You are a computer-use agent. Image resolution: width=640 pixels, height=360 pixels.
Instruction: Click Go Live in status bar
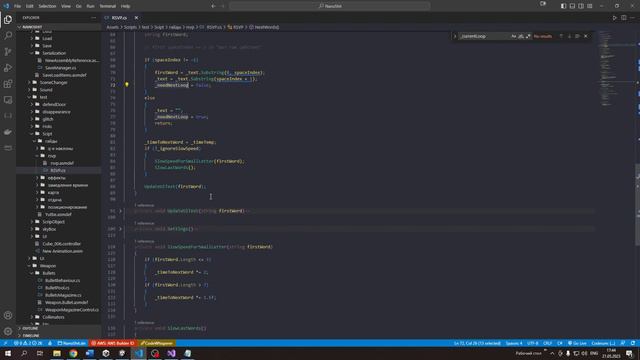pos(577,343)
